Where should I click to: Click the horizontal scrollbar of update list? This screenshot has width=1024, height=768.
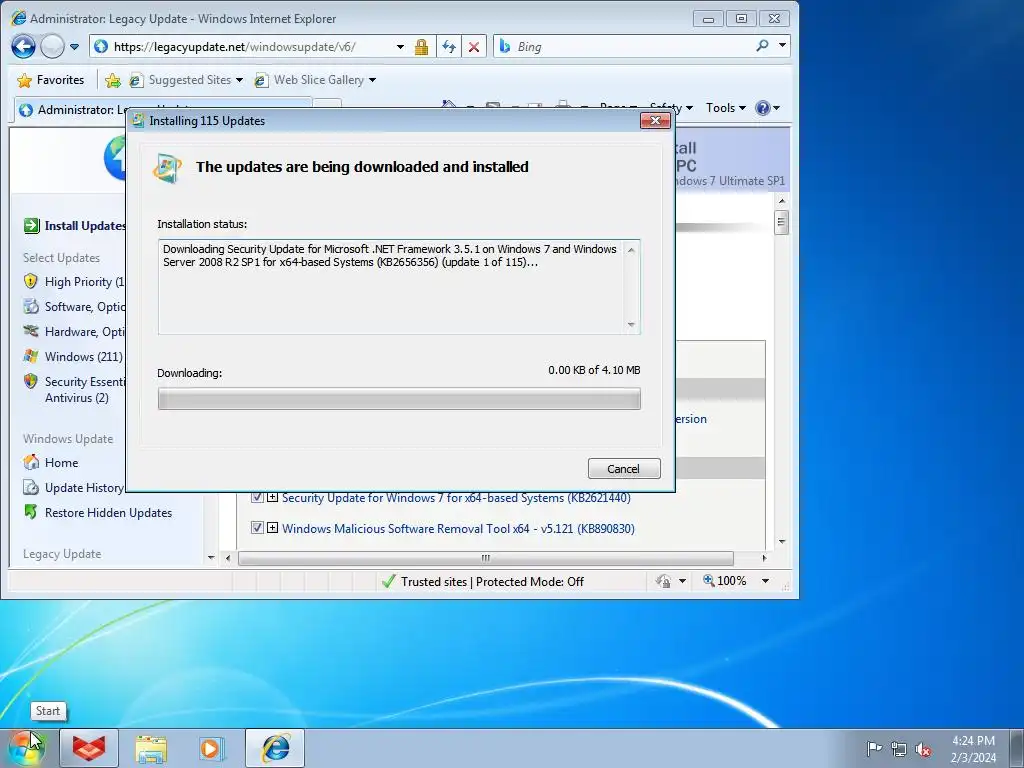tap(486, 558)
